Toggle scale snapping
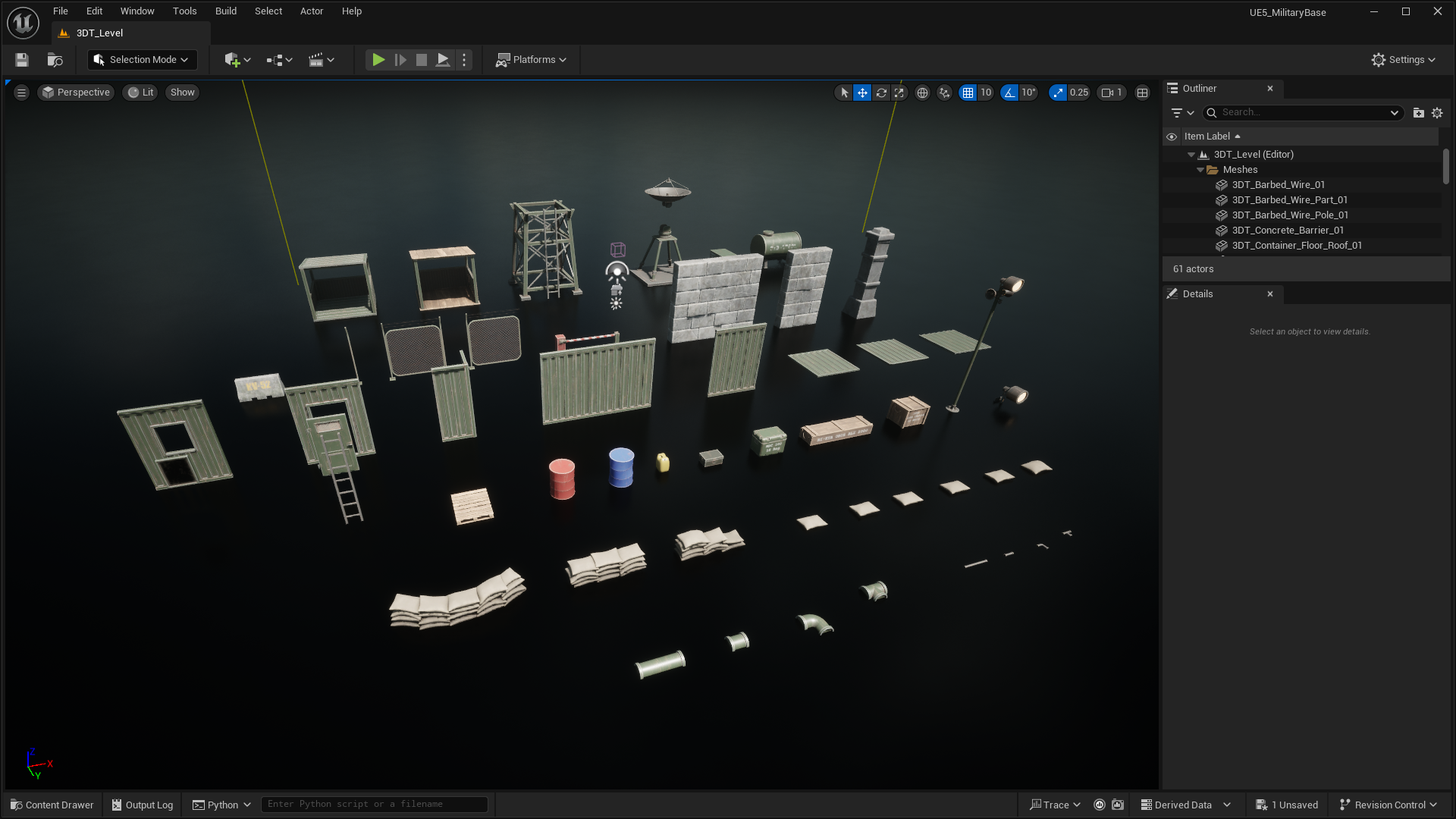Viewport: 1456px width, 819px height. pyautogui.click(x=1058, y=93)
